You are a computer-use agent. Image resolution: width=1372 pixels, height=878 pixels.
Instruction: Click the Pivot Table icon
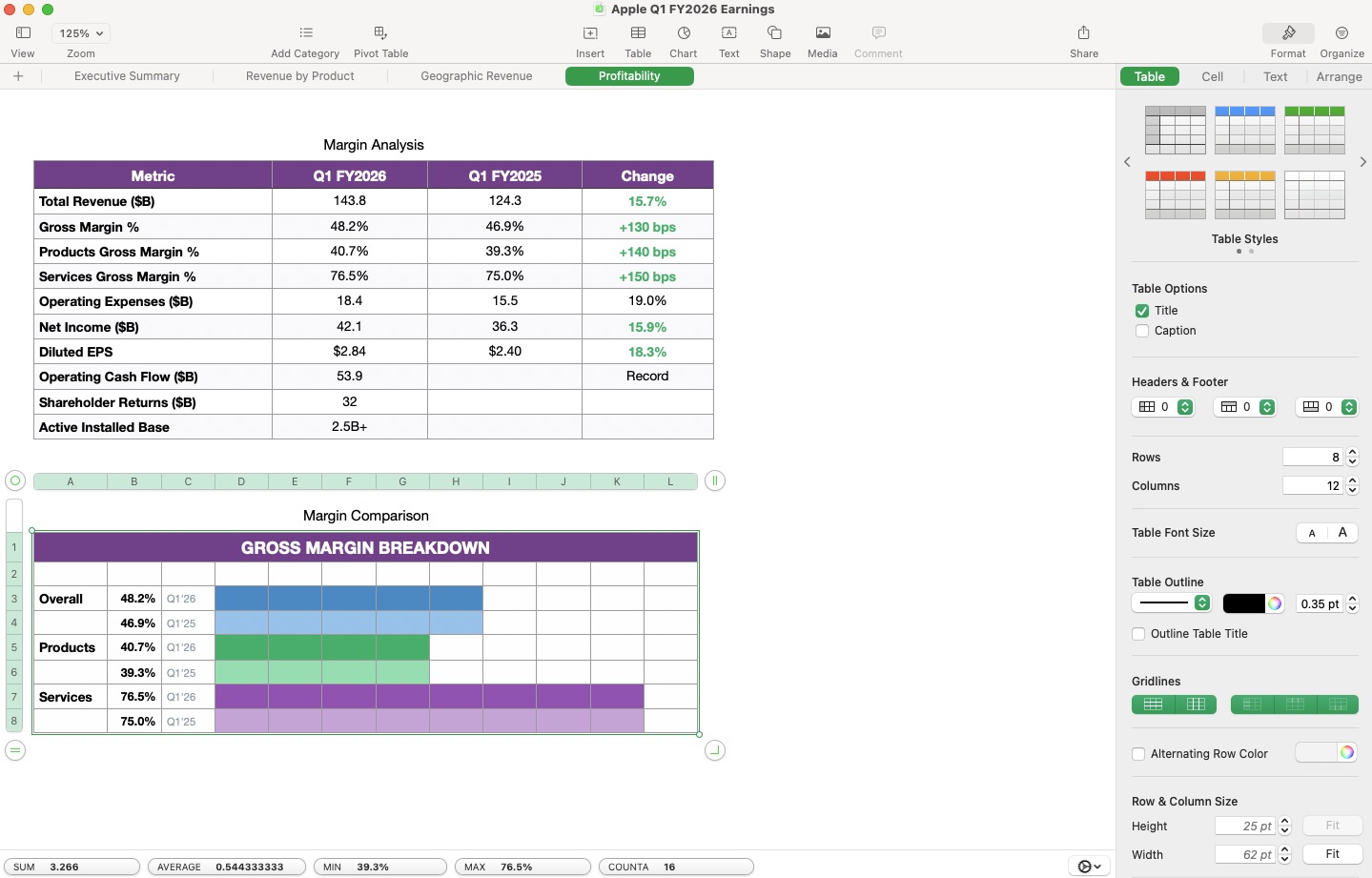pos(380,33)
